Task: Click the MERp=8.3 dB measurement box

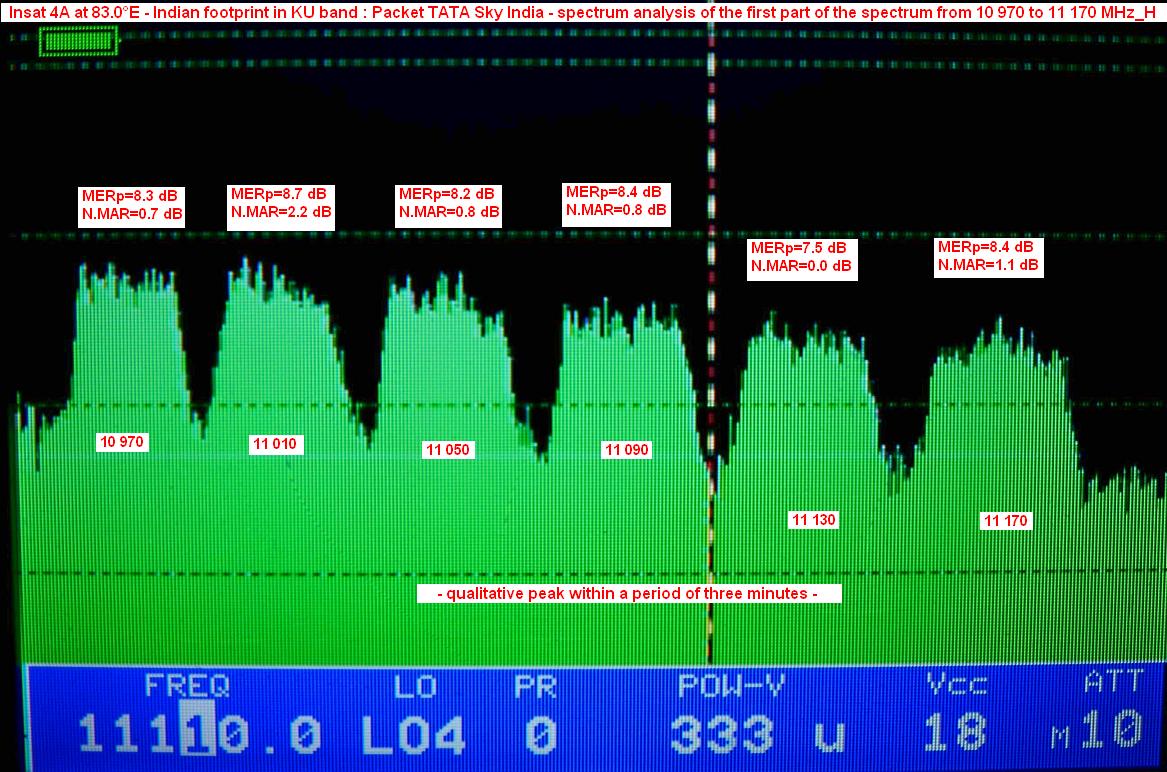Action: 131,204
